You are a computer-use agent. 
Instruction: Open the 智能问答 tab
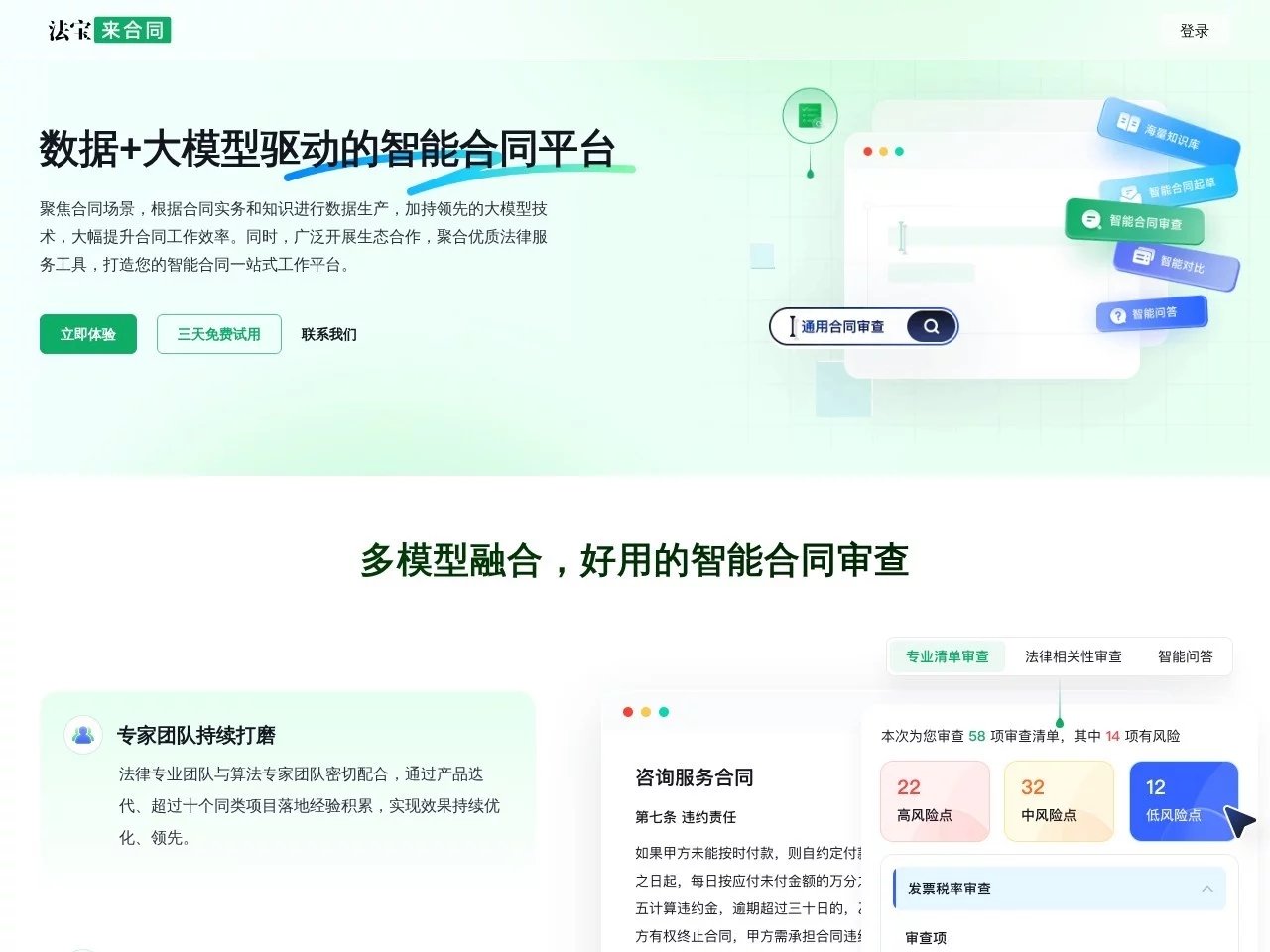(x=1185, y=655)
